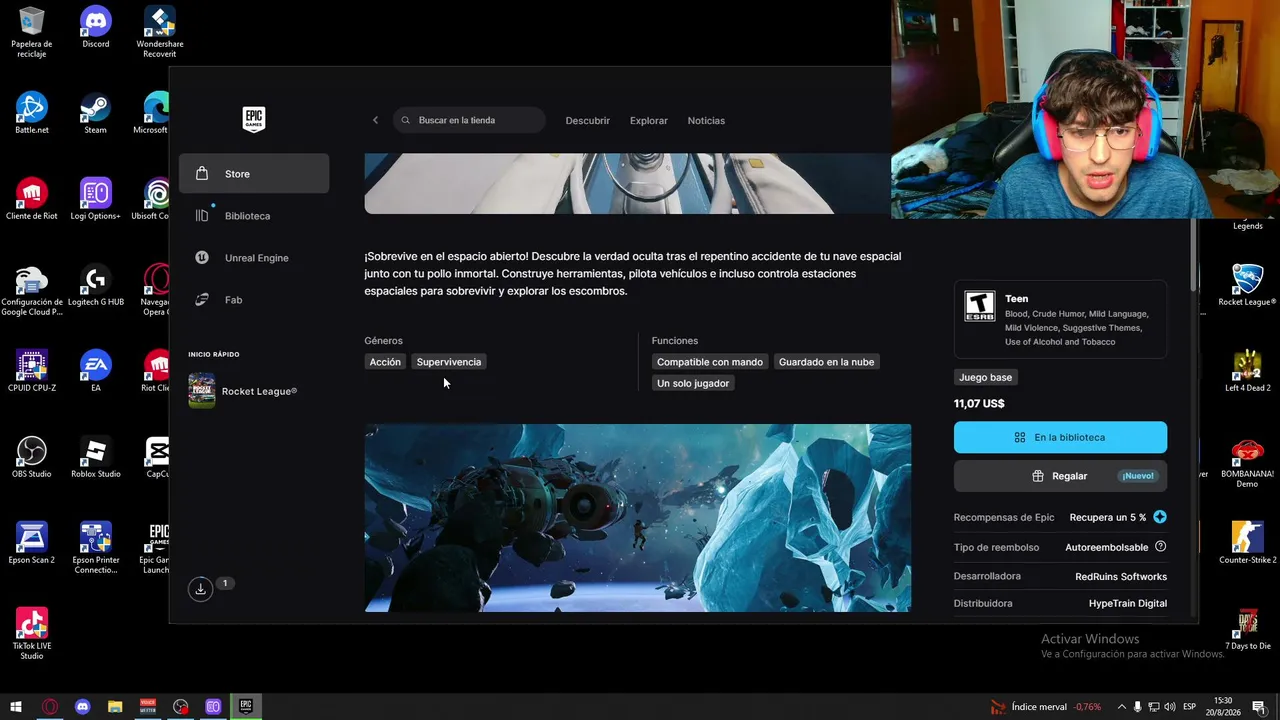Click the Epic rewards plus icon

pyautogui.click(x=1160, y=517)
